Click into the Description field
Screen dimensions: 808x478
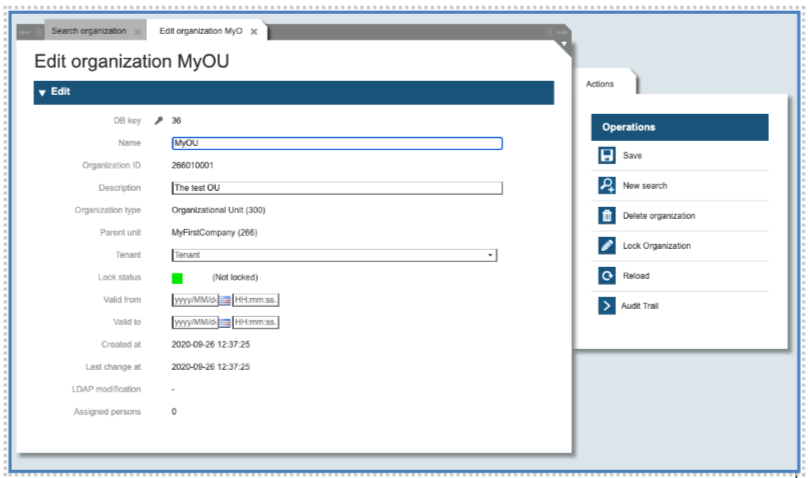pyautogui.click(x=336, y=187)
